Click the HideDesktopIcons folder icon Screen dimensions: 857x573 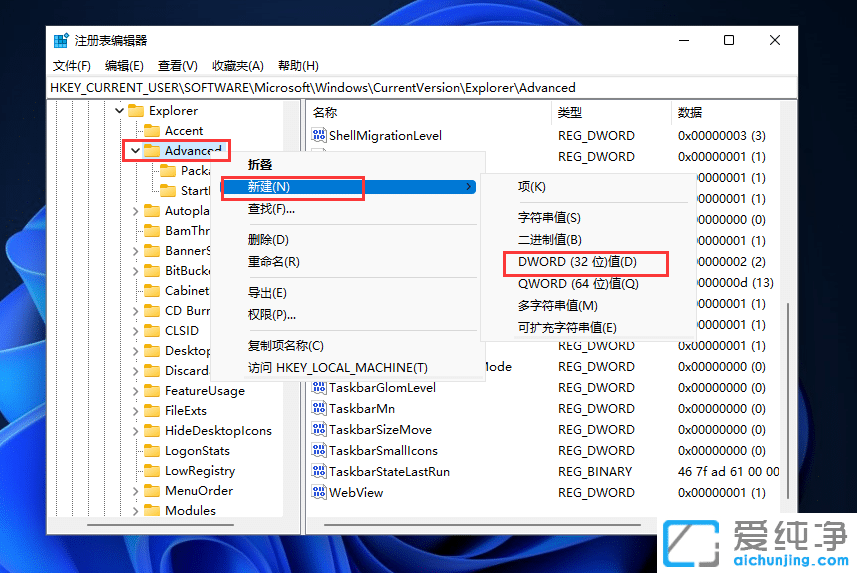pos(152,431)
